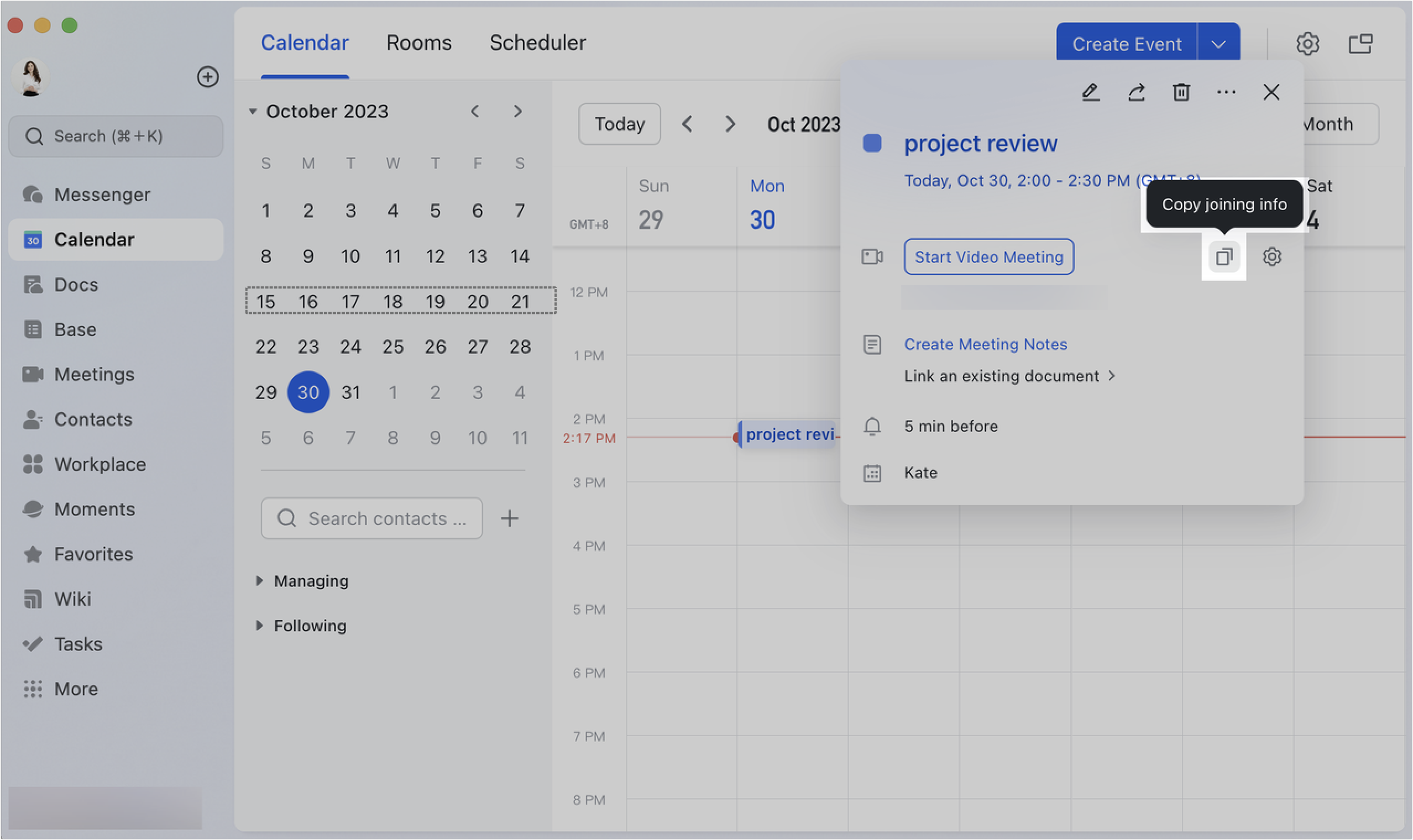
Task: Open Create Meeting Notes link
Action: 985,344
